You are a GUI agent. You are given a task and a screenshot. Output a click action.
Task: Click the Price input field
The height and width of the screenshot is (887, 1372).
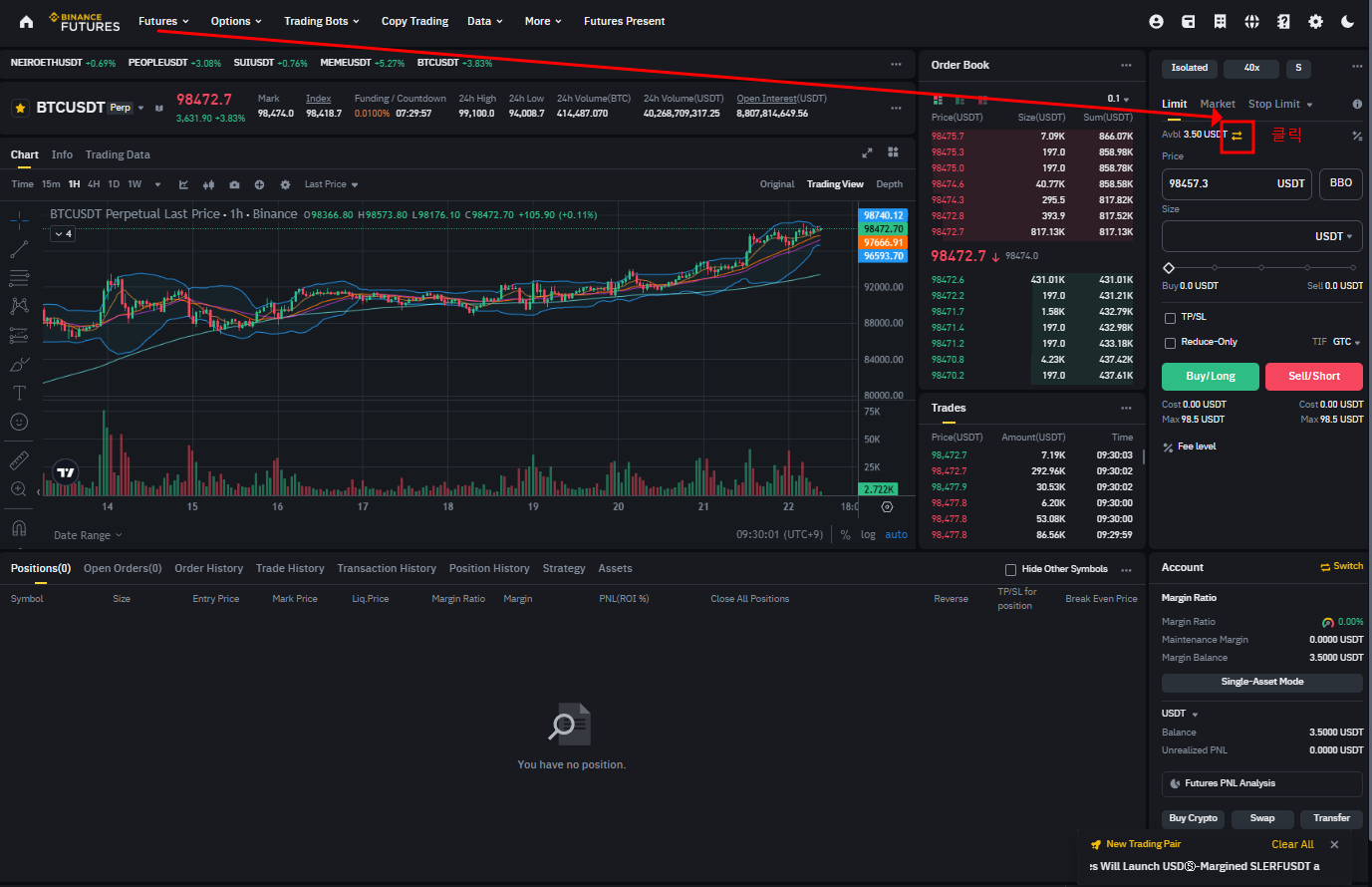[1236, 183]
